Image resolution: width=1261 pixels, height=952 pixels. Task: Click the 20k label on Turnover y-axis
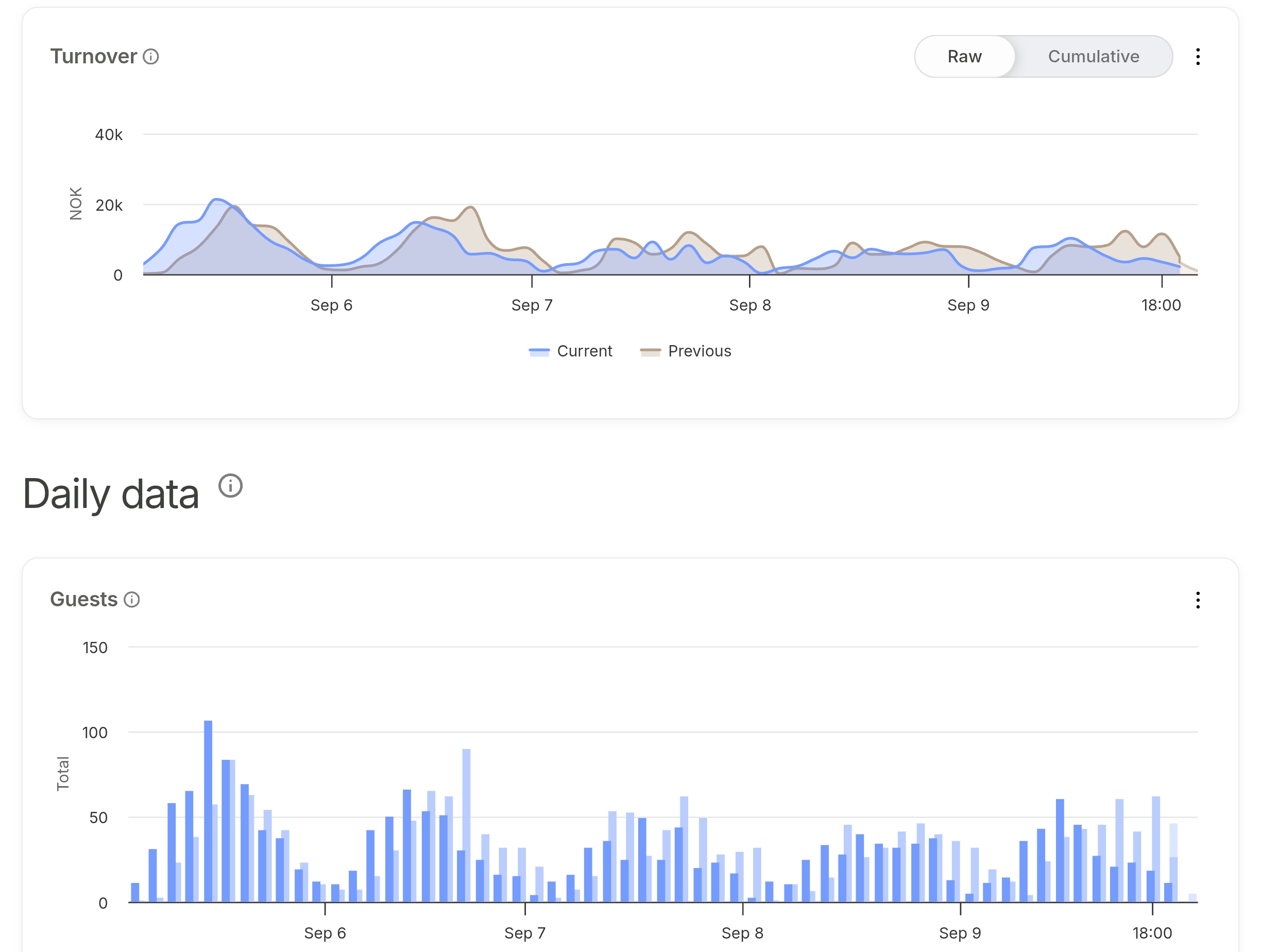click(108, 205)
